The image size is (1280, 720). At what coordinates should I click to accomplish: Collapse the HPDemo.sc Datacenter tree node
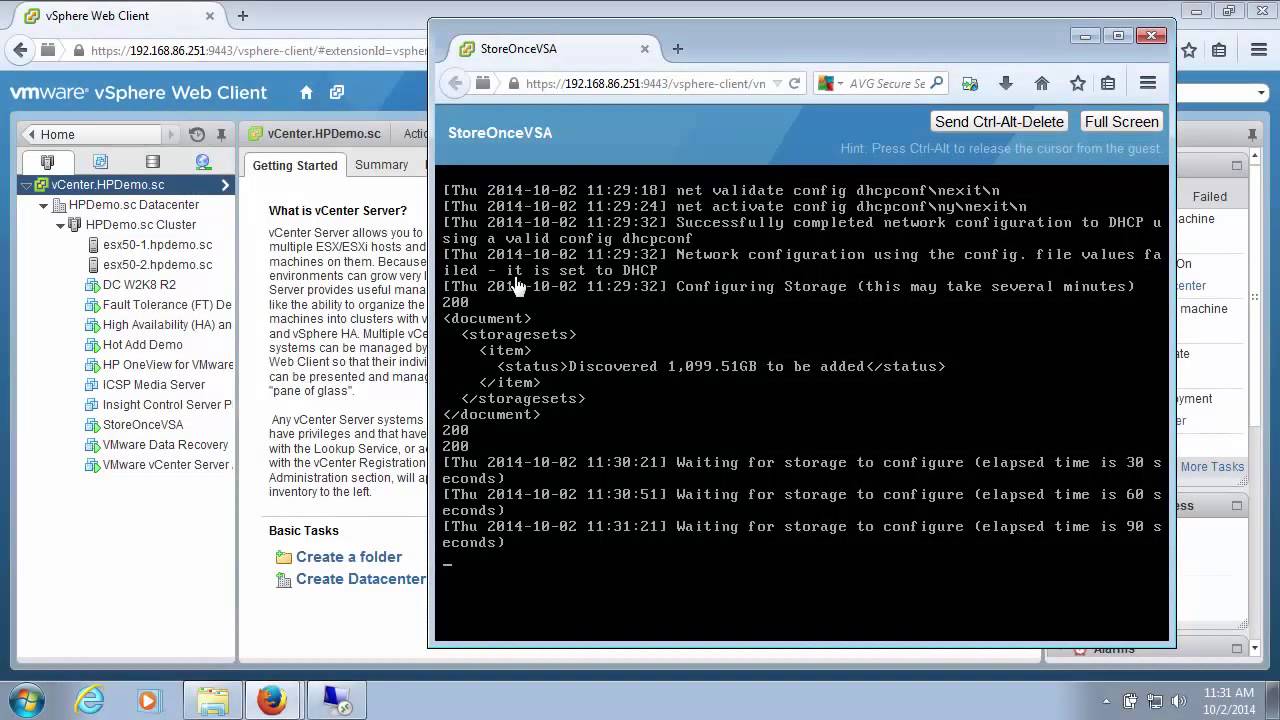click(44, 205)
